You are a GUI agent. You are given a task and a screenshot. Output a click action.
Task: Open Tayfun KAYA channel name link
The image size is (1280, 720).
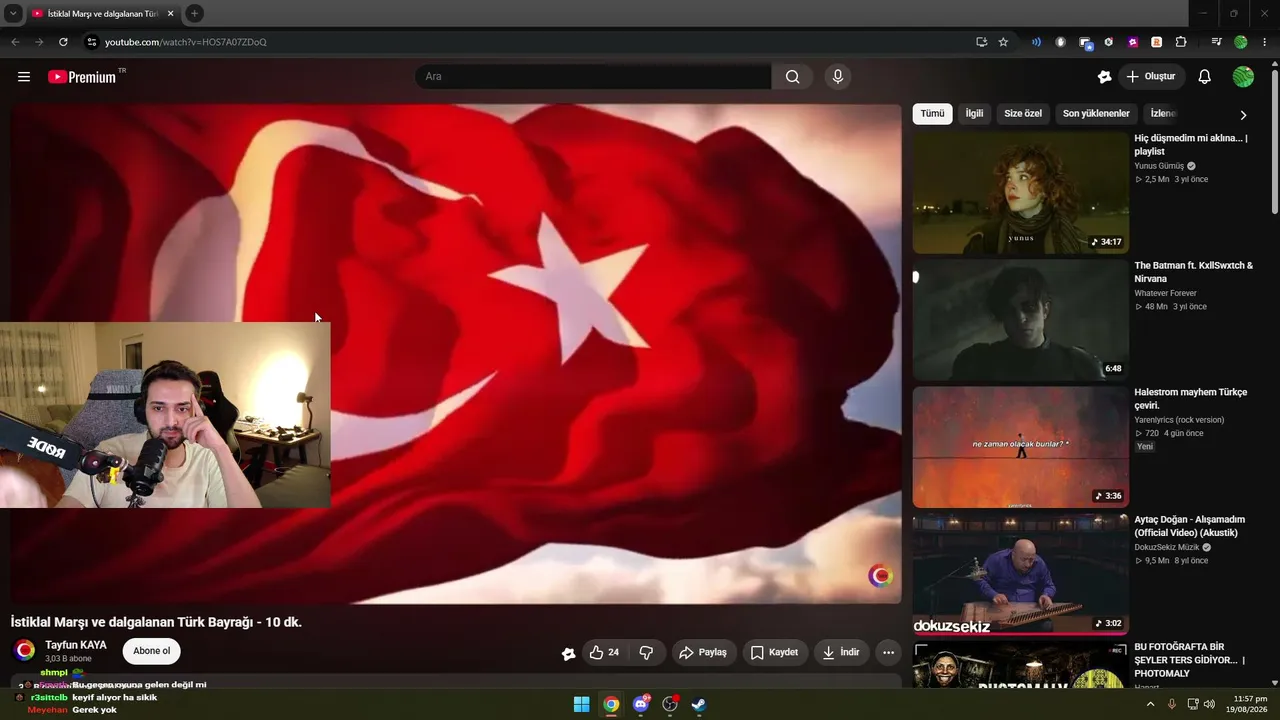pyautogui.click(x=76, y=645)
